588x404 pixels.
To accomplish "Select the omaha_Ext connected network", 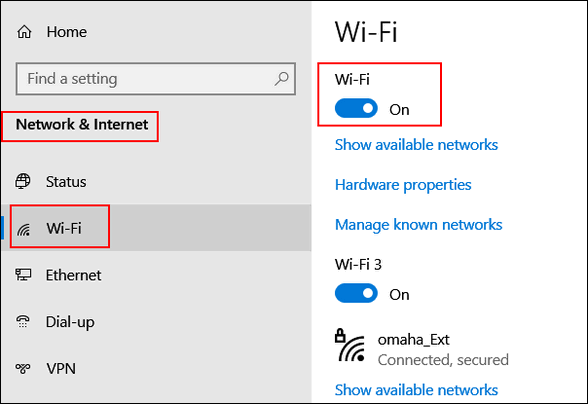I will (x=422, y=349).
